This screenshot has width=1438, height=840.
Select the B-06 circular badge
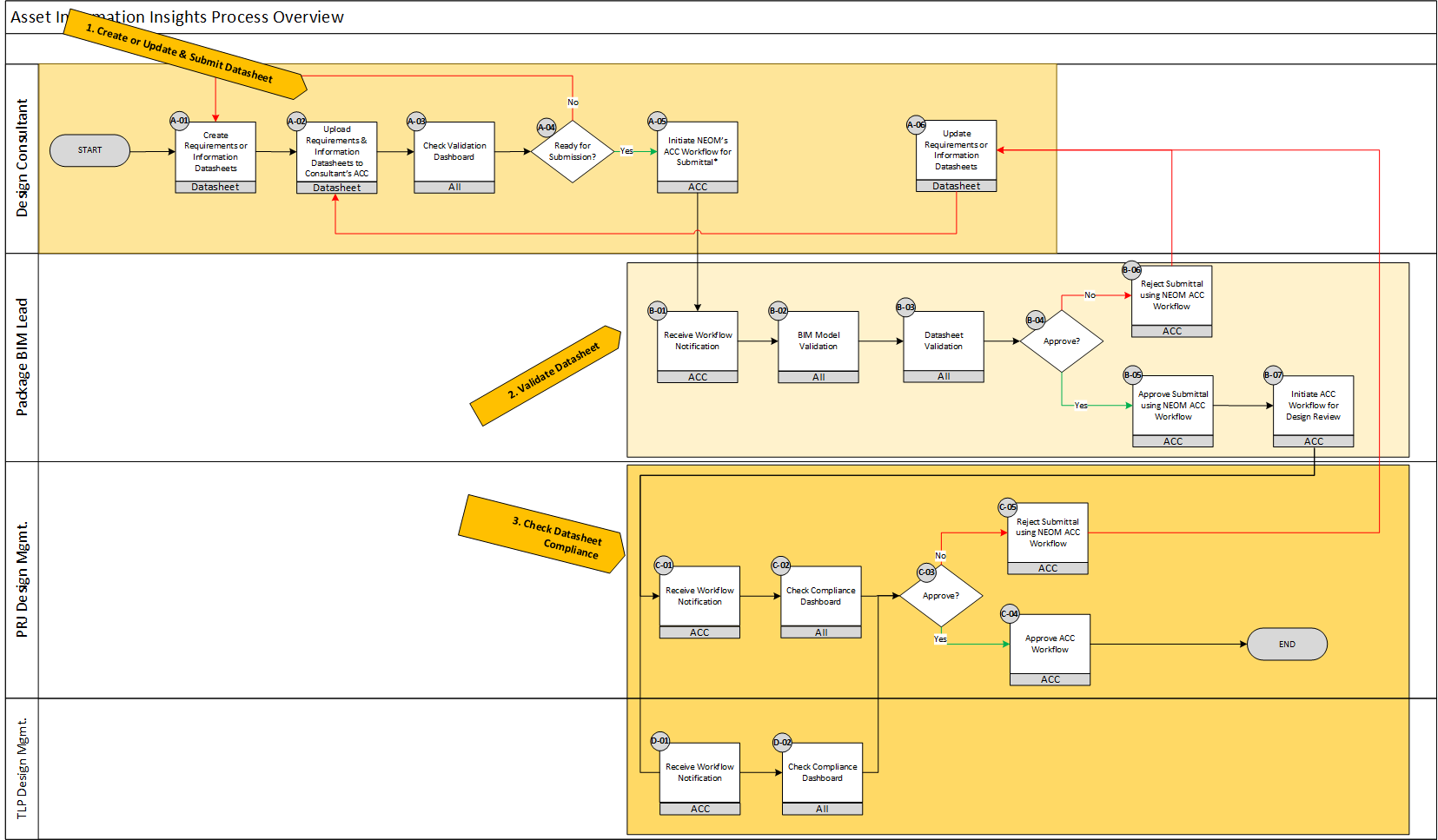1130,270
